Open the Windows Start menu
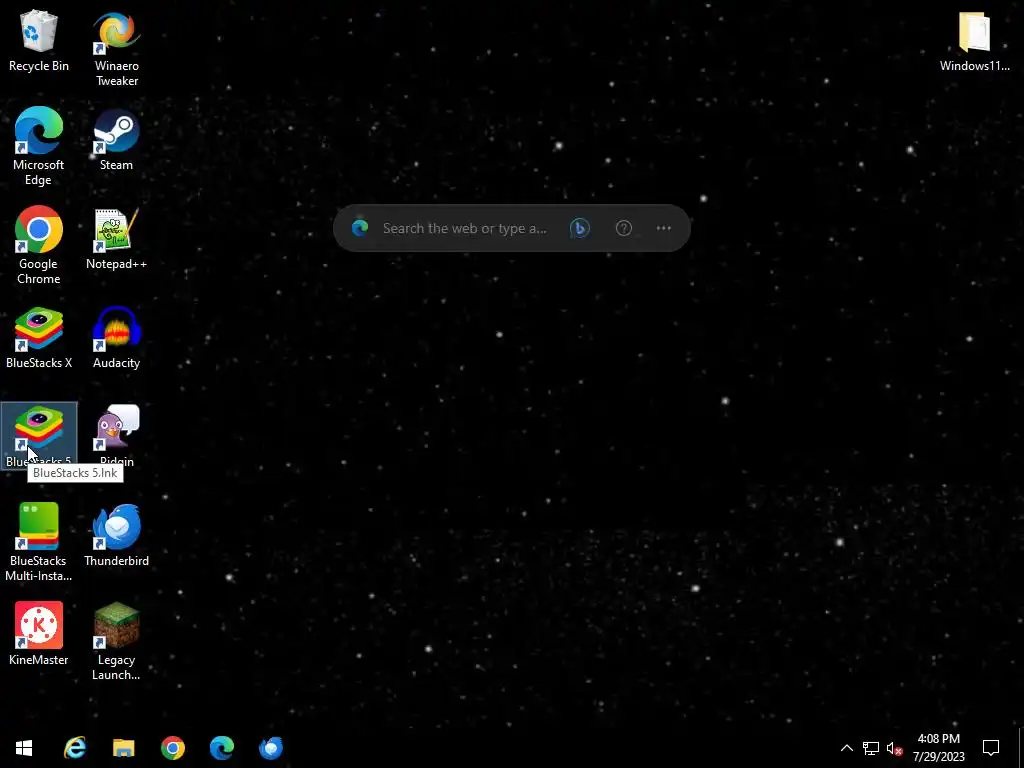This screenshot has width=1024, height=768. pyautogui.click(x=24, y=748)
